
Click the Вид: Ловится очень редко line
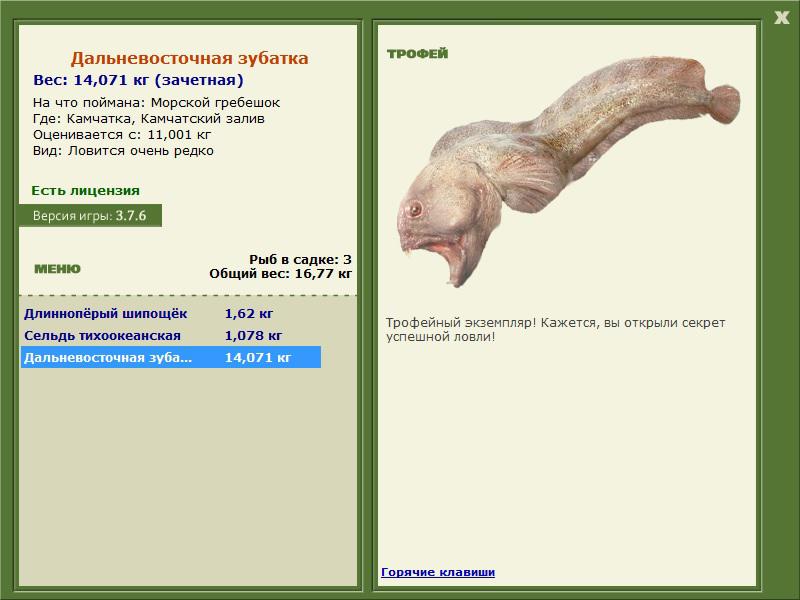pyautogui.click(x=123, y=151)
